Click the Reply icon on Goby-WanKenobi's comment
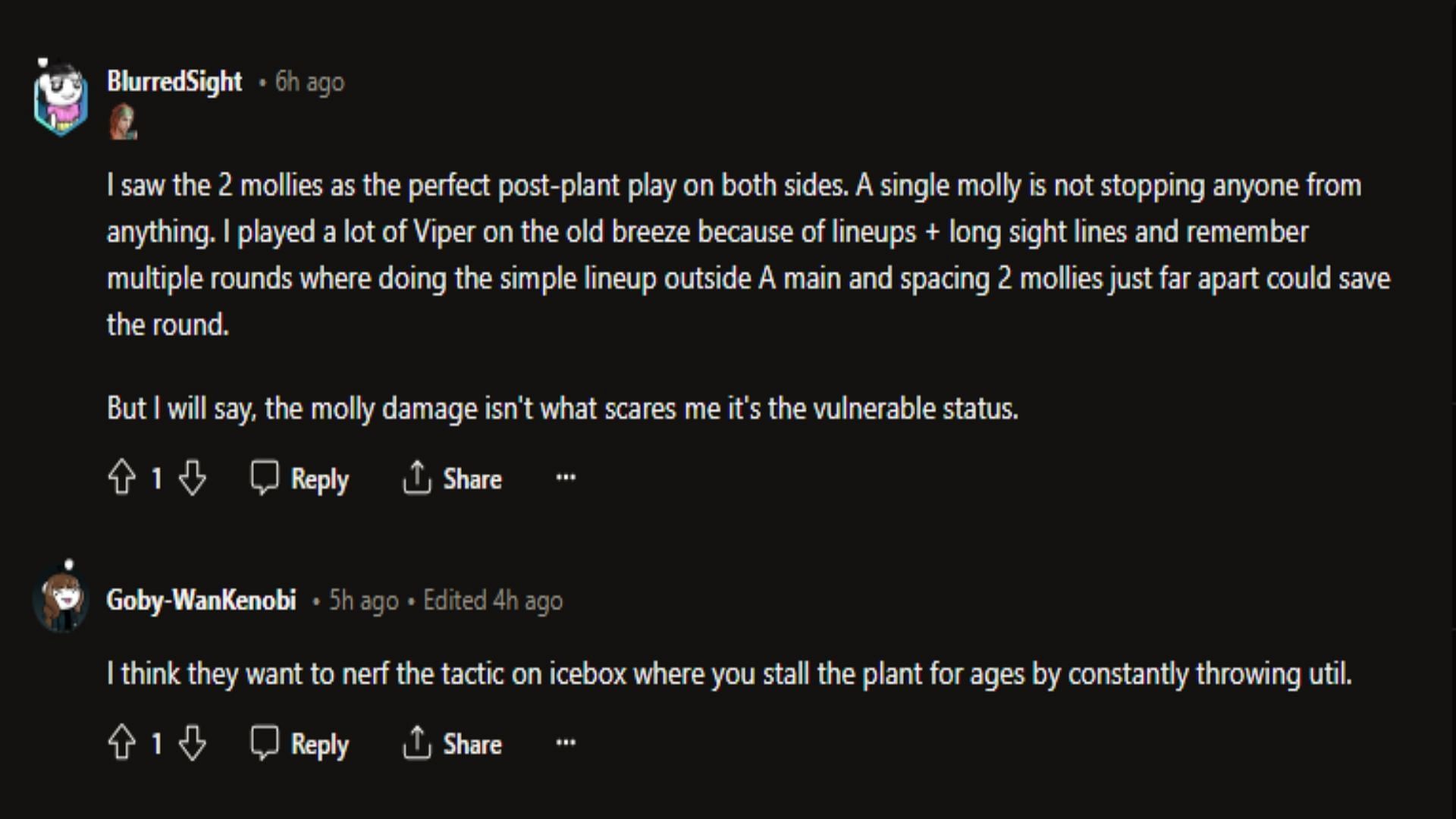1456x819 pixels. pos(263,744)
